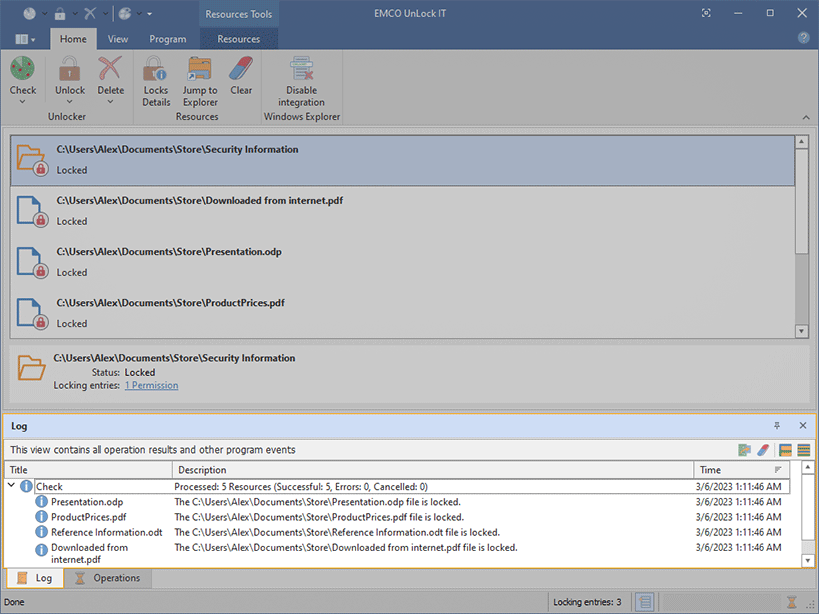Switch to the View ribbon tab

coord(118,39)
